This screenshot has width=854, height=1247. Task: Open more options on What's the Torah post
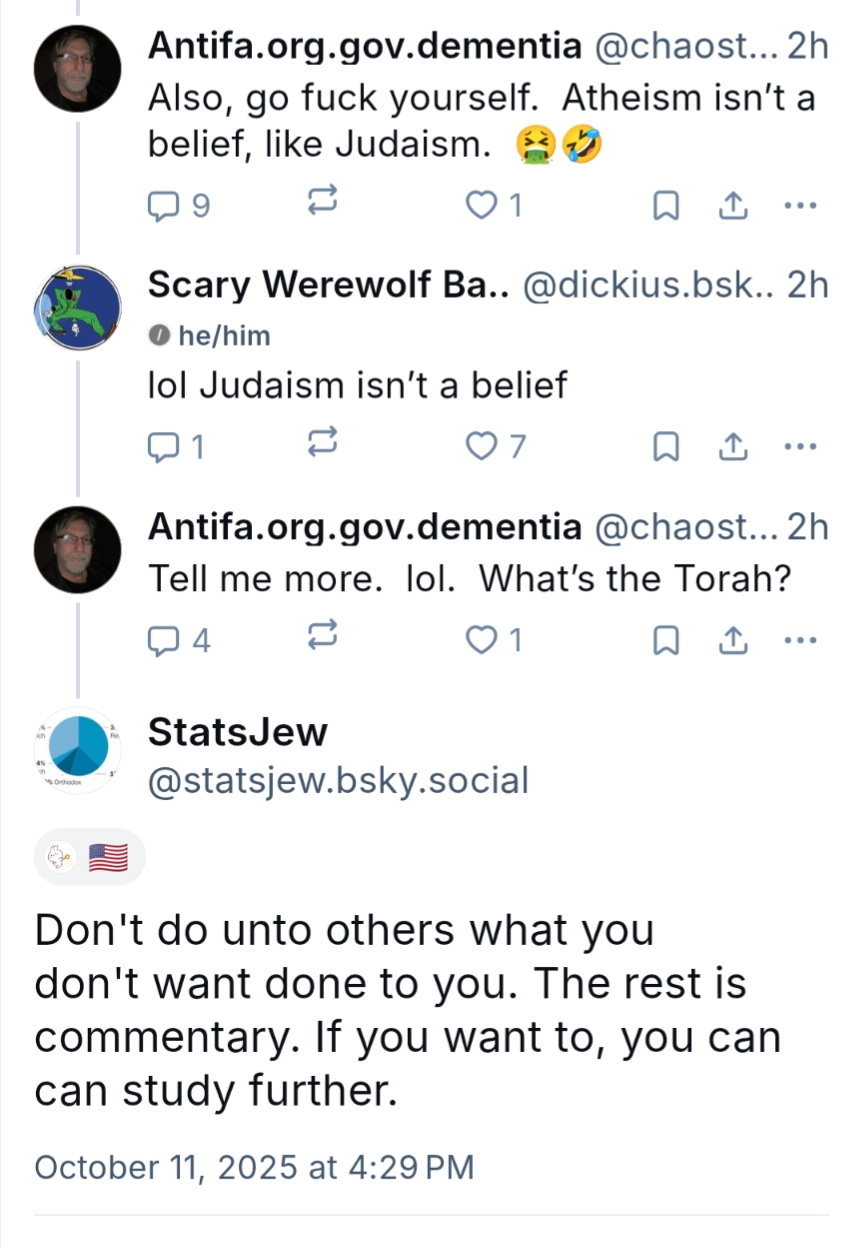801,640
